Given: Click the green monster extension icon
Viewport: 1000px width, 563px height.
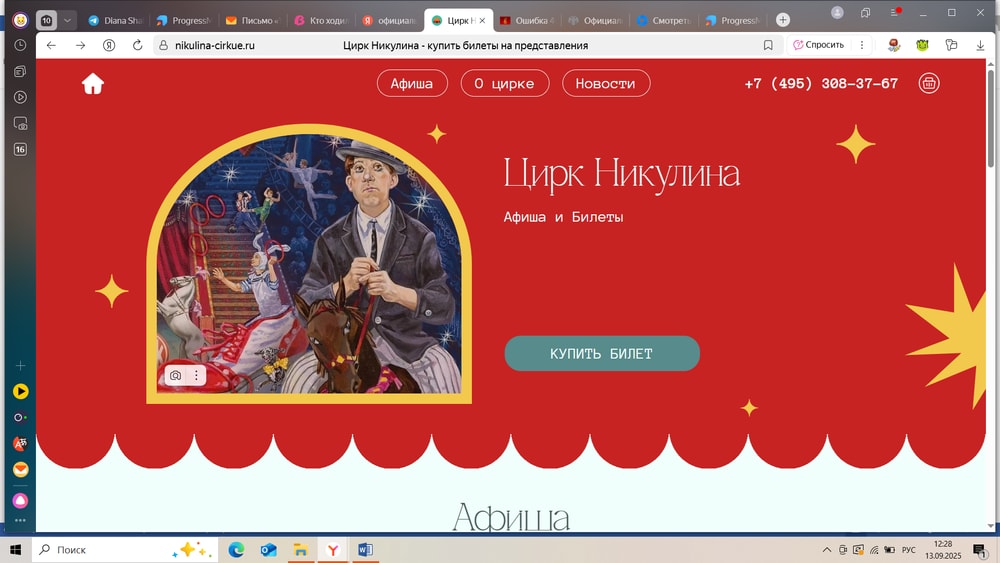Looking at the screenshot, I should [x=922, y=45].
